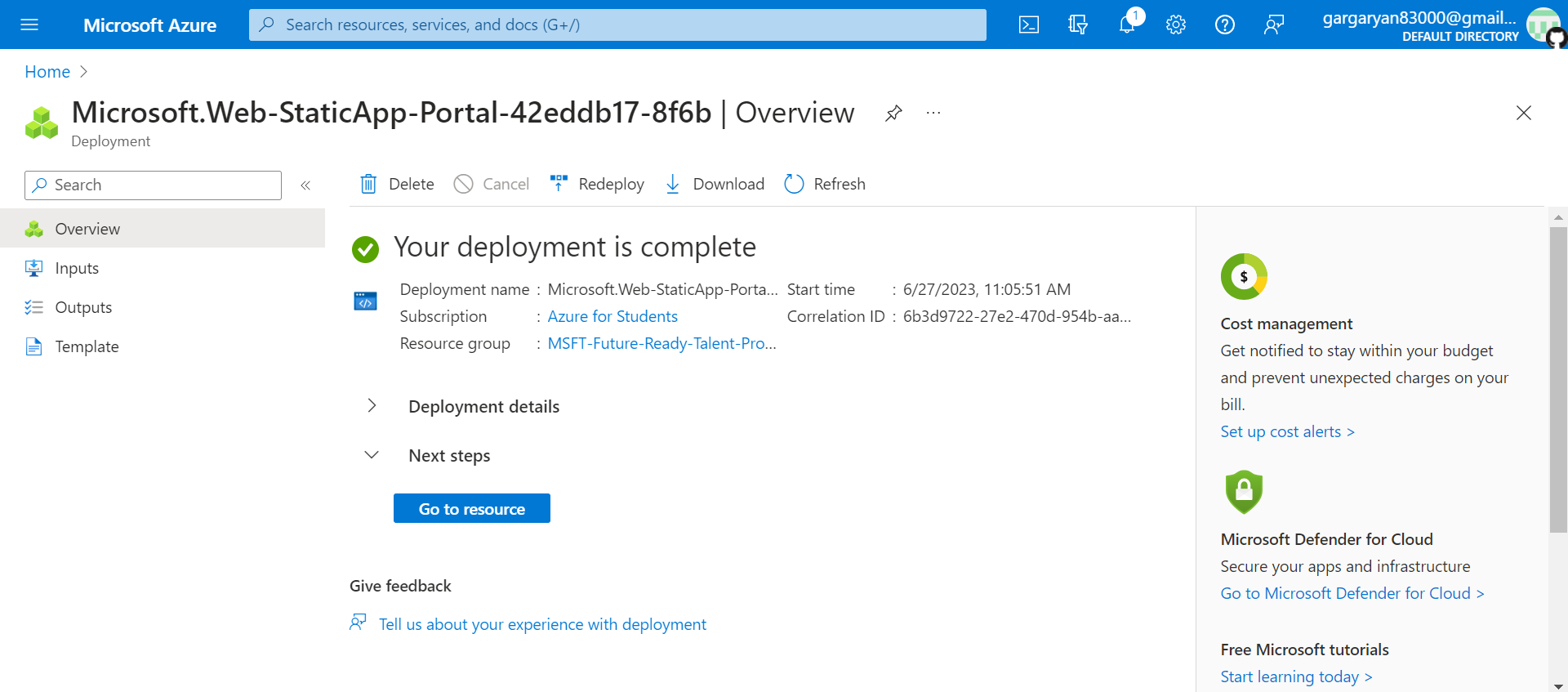This screenshot has width=1568, height=692.
Task: Open portal settings gear
Action: (1176, 25)
